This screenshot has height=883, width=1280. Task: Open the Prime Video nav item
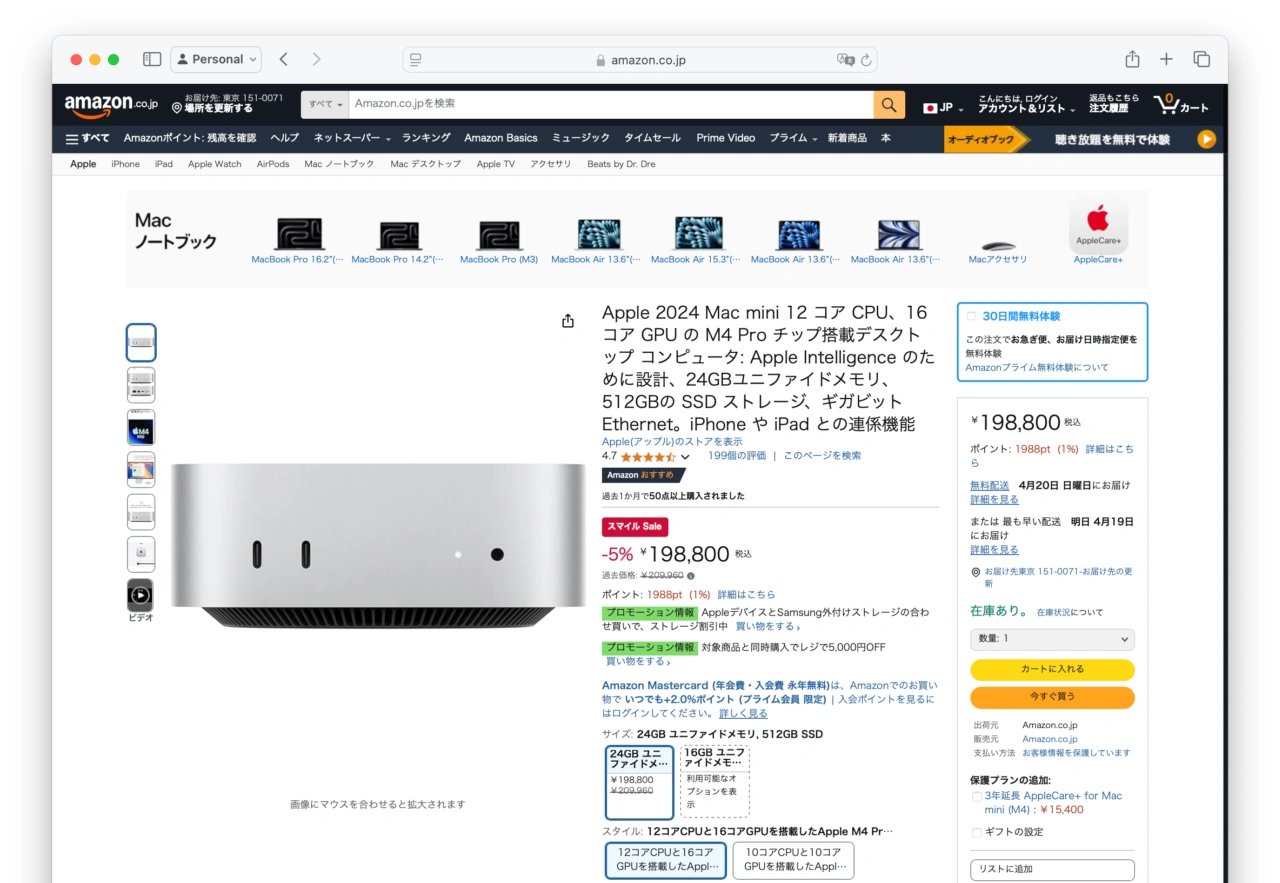coord(726,138)
